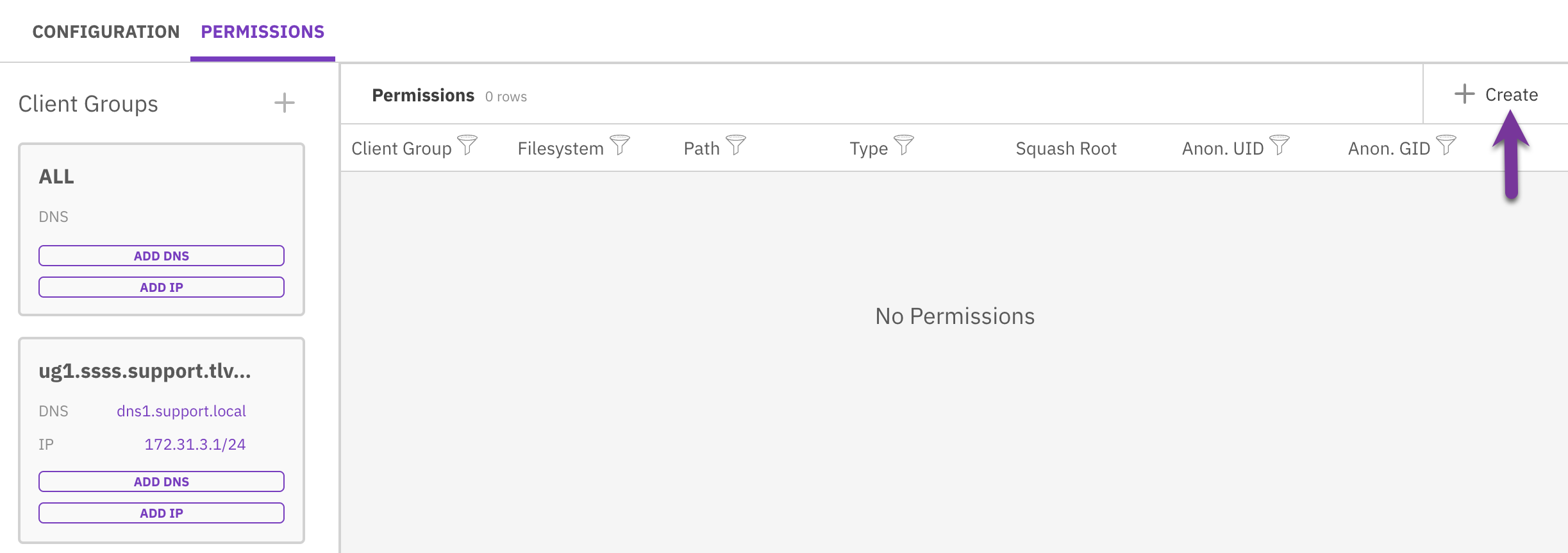Image resolution: width=1568 pixels, height=553 pixels.
Task: Open the 172.31.3.1/24 IP link
Action: tap(196, 443)
